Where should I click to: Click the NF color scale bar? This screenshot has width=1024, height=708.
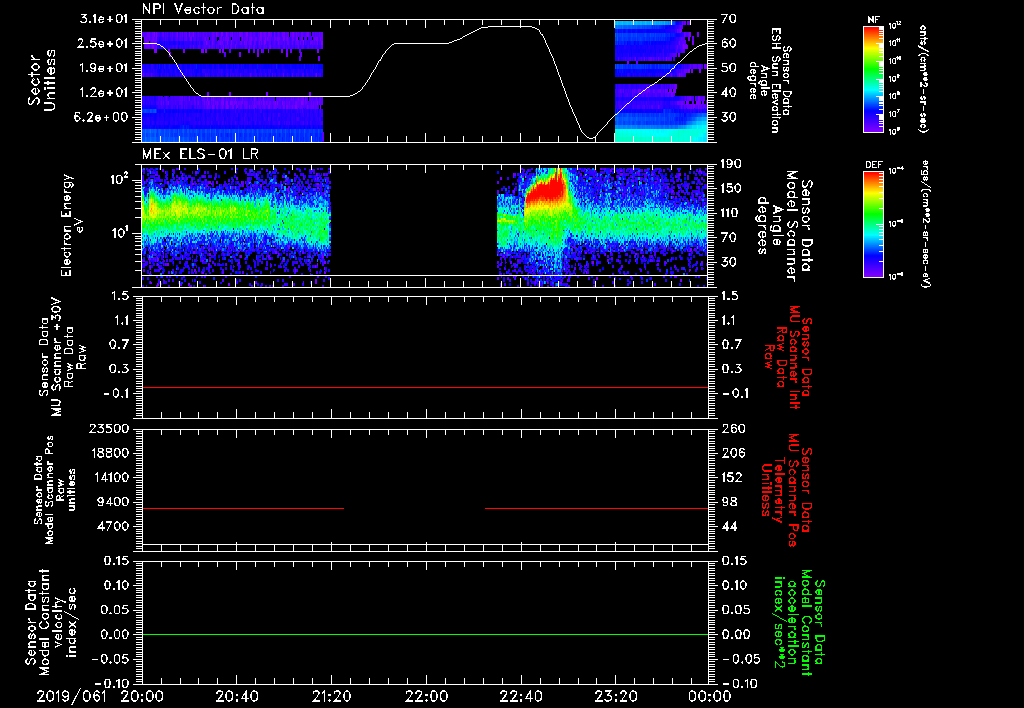tap(873, 78)
